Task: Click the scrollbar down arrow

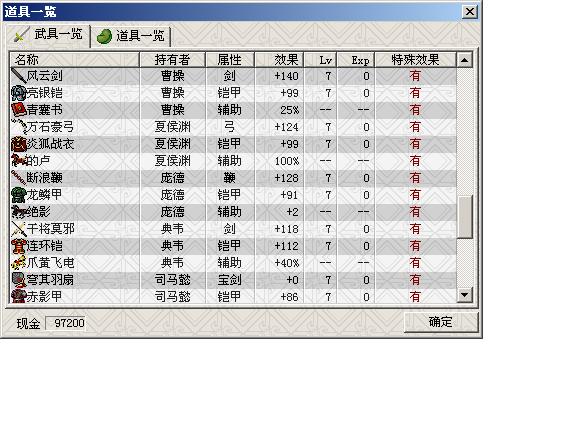Action: pyautogui.click(x=465, y=295)
